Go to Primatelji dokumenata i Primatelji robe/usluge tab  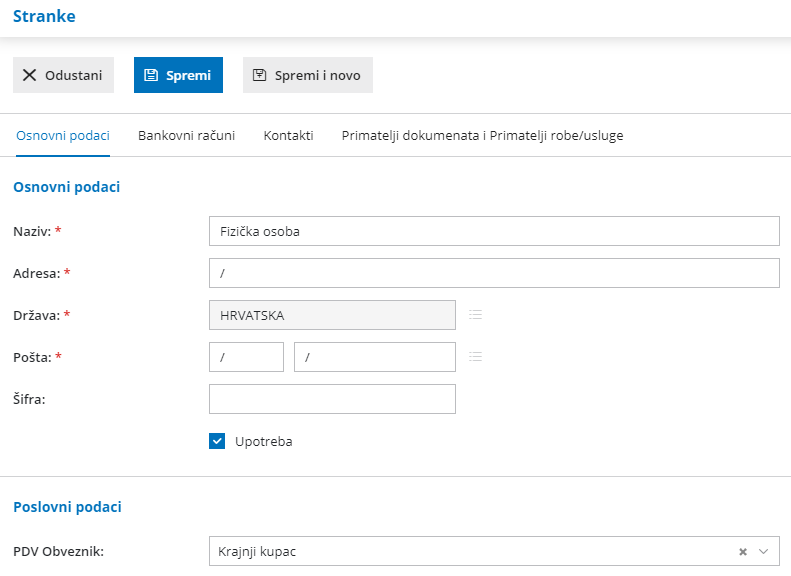click(482, 135)
